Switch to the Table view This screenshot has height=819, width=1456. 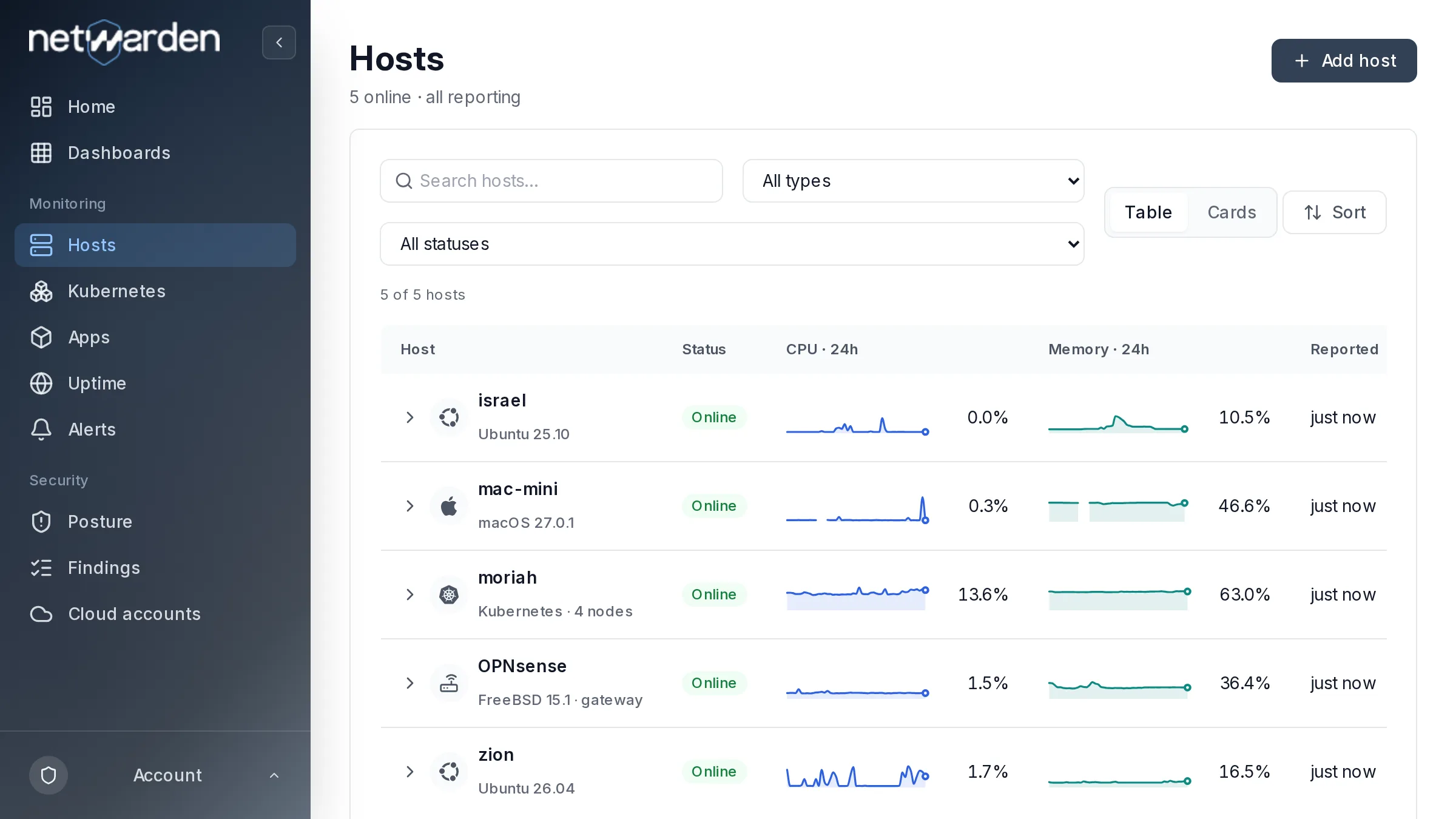point(1148,212)
